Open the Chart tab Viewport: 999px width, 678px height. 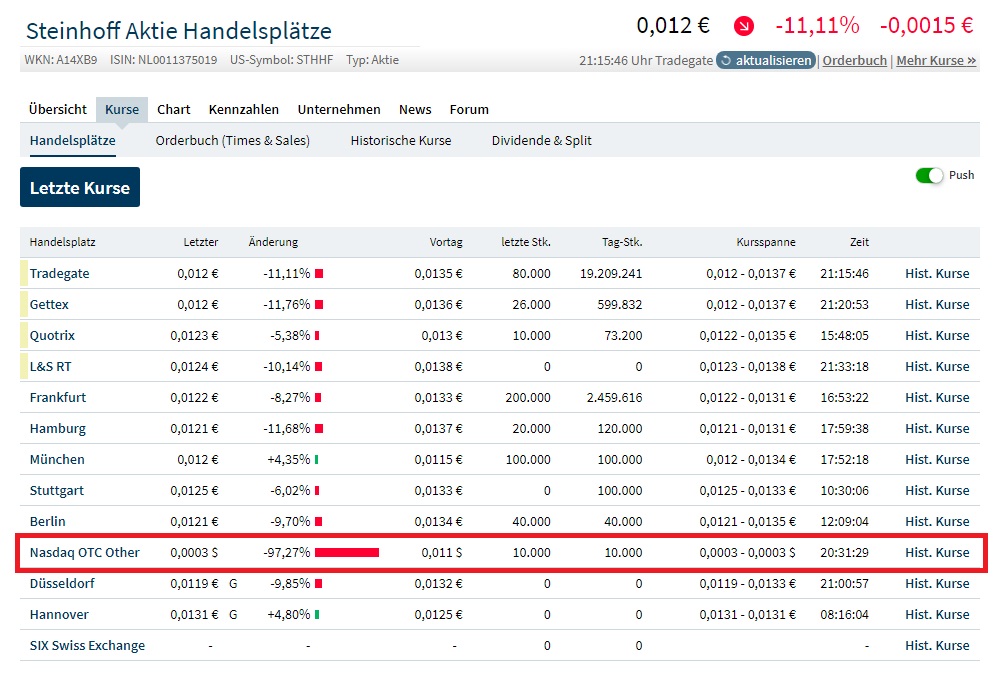[x=173, y=110]
